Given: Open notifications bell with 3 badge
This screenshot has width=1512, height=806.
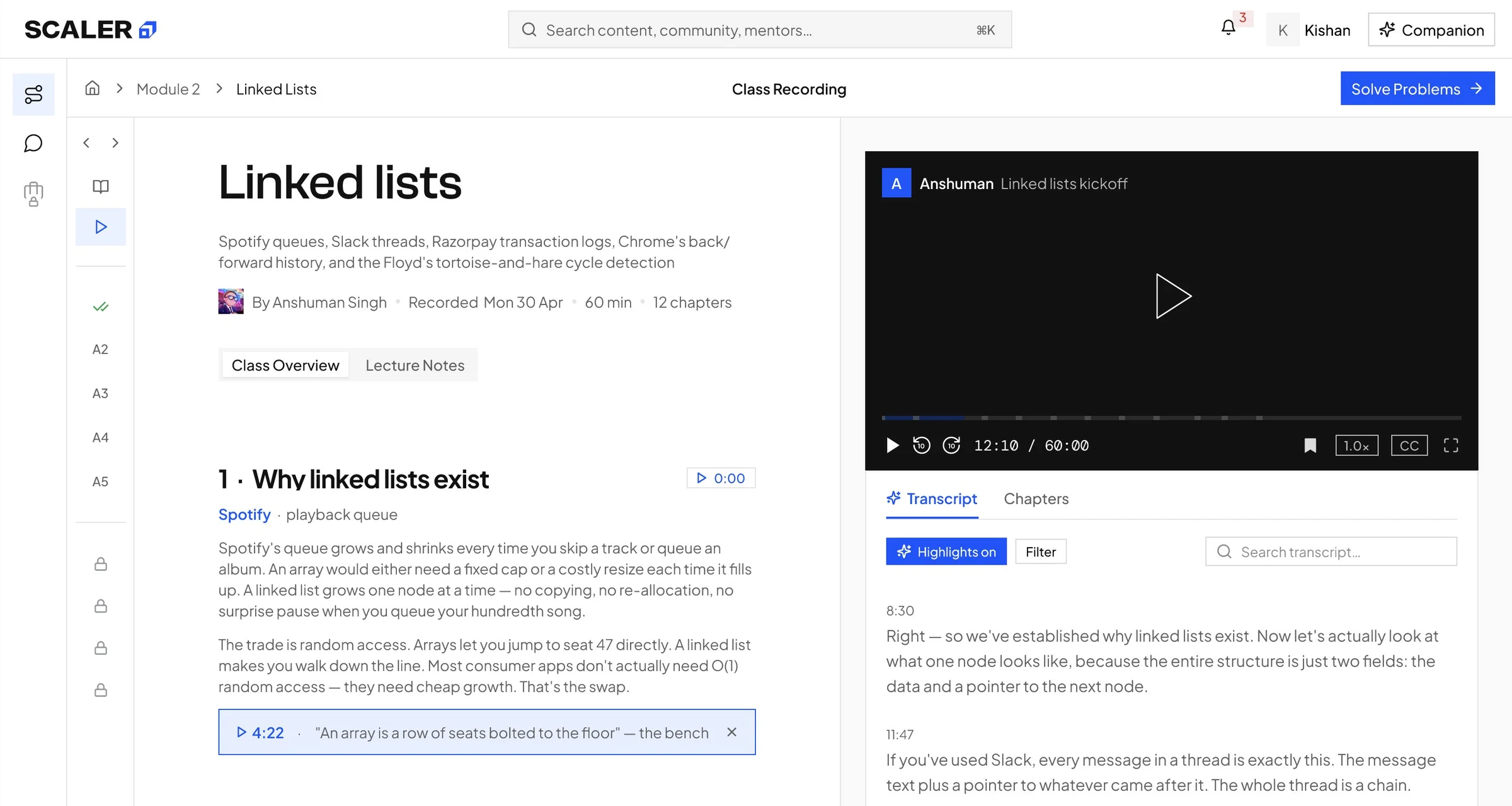Looking at the screenshot, I should pos(1228,28).
